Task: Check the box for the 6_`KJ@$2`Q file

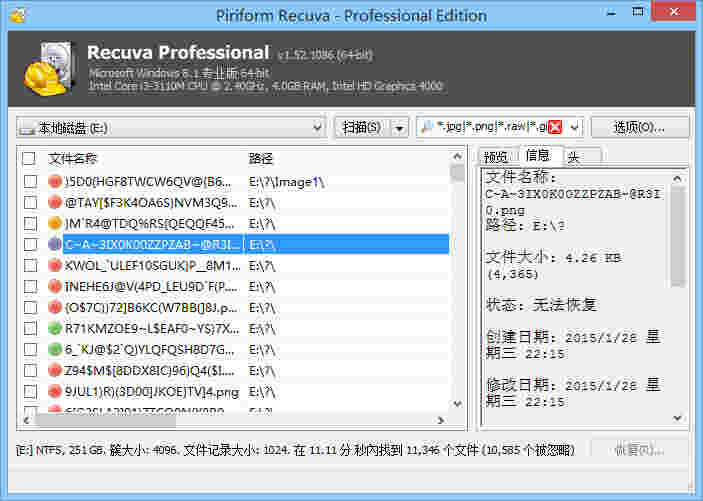Action: point(30,349)
